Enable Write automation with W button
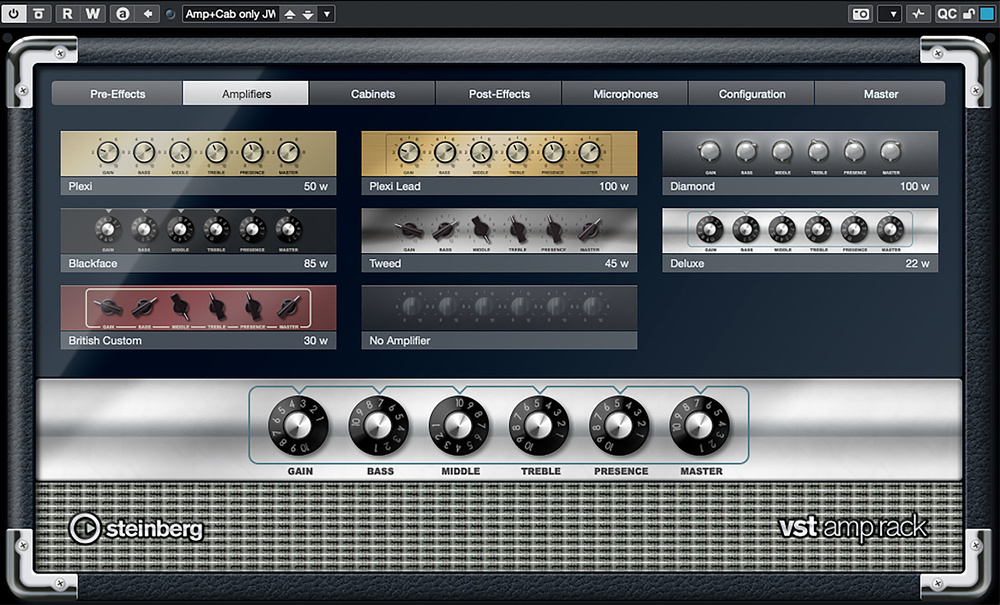The height and width of the screenshot is (605, 1000). point(92,14)
